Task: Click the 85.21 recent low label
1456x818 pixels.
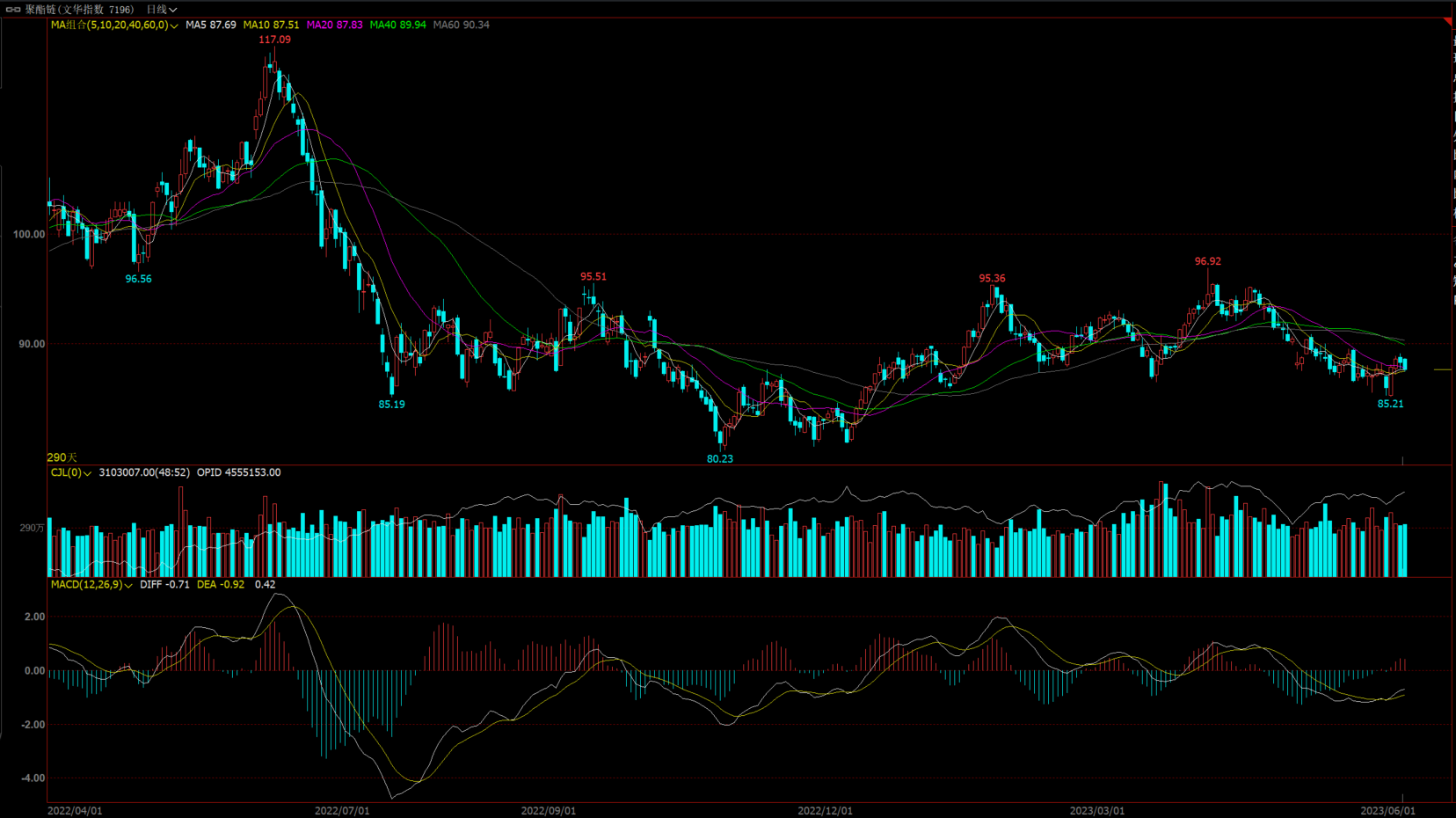Action: click(x=1391, y=404)
